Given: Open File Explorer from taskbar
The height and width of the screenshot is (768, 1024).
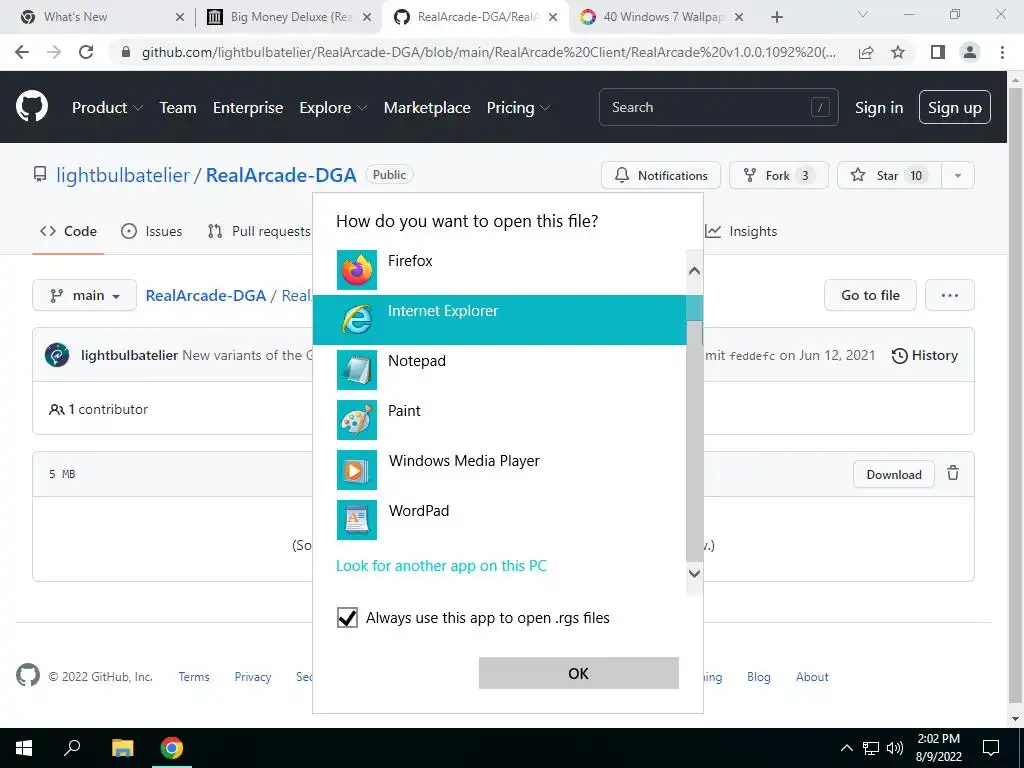Looking at the screenshot, I should pos(122,748).
